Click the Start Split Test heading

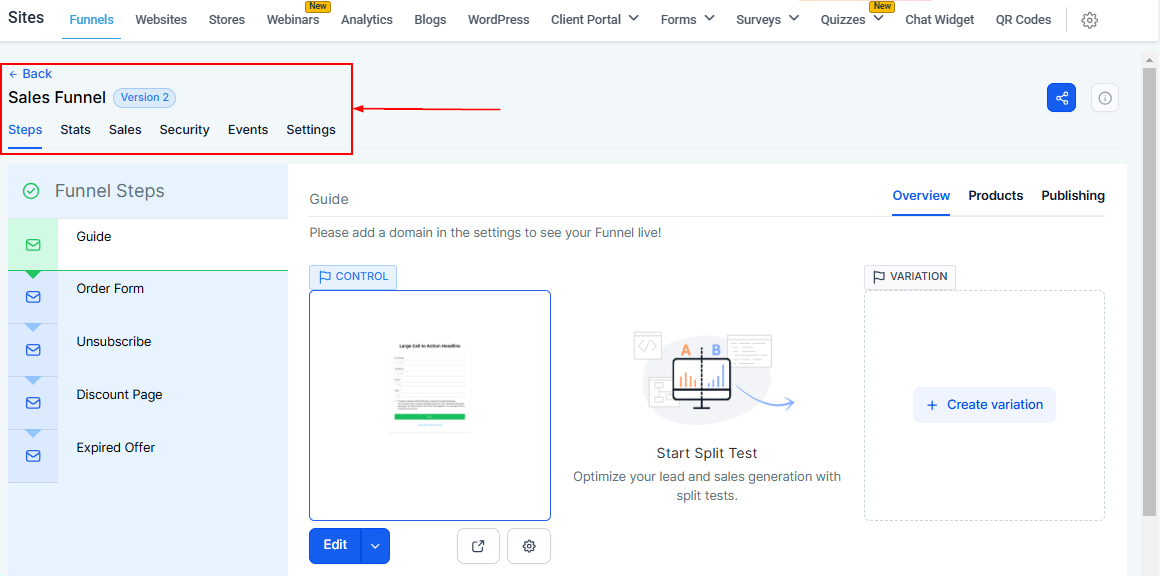point(707,453)
